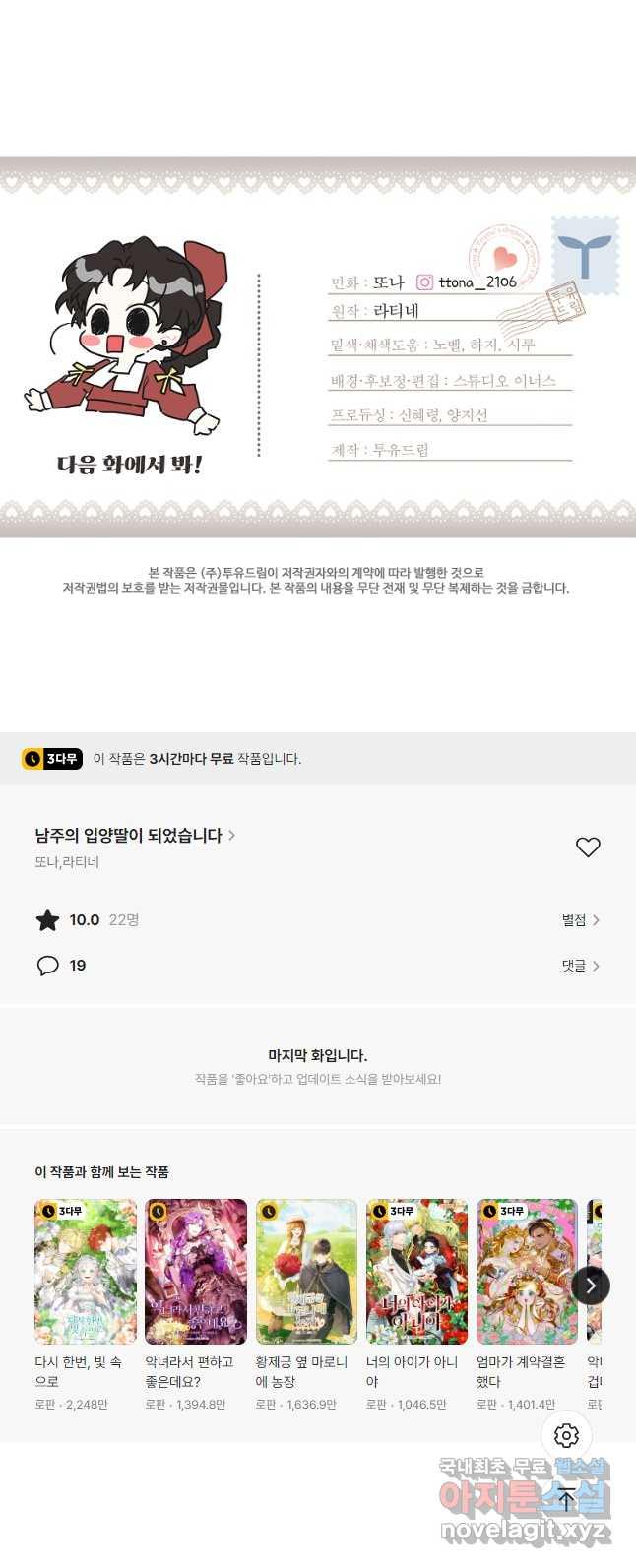Open the settings gear icon

(x=567, y=1435)
